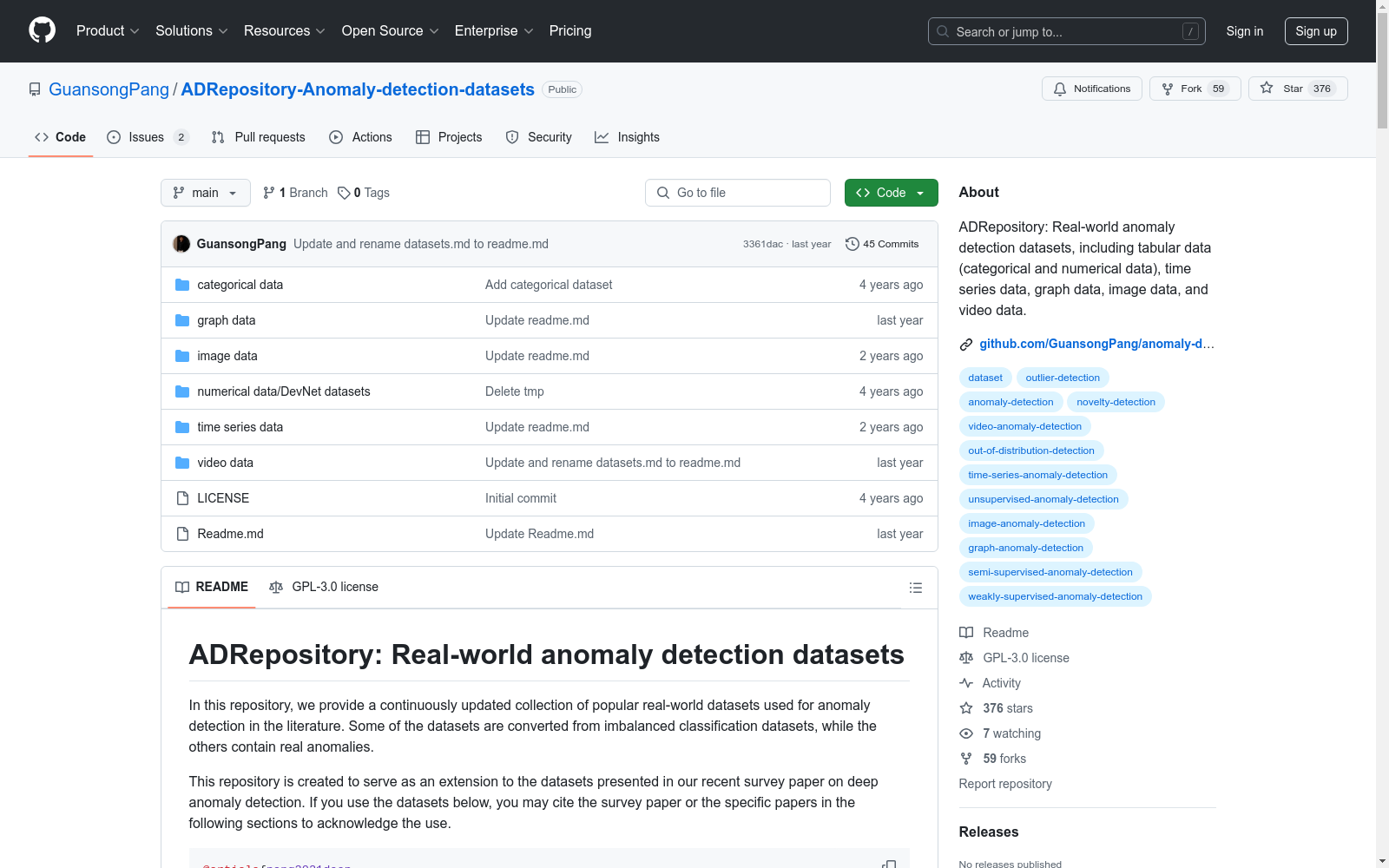Select the GPL-3.0 license tab above README
Viewport: 1389px width, 868px height.
(x=324, y=587)
